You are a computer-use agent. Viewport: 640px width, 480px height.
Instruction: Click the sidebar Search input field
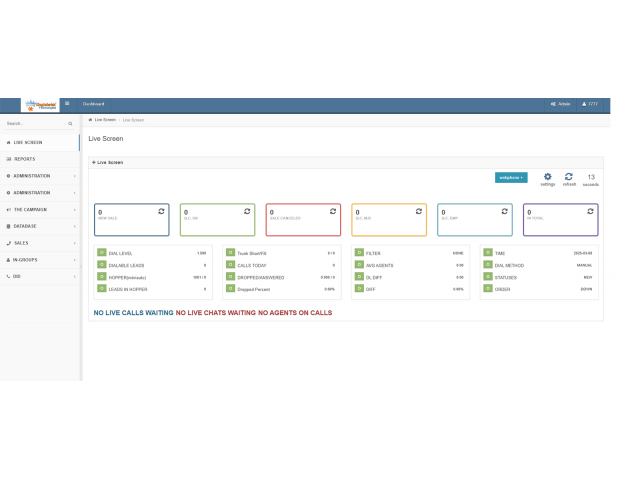click(x=32, y=124)
